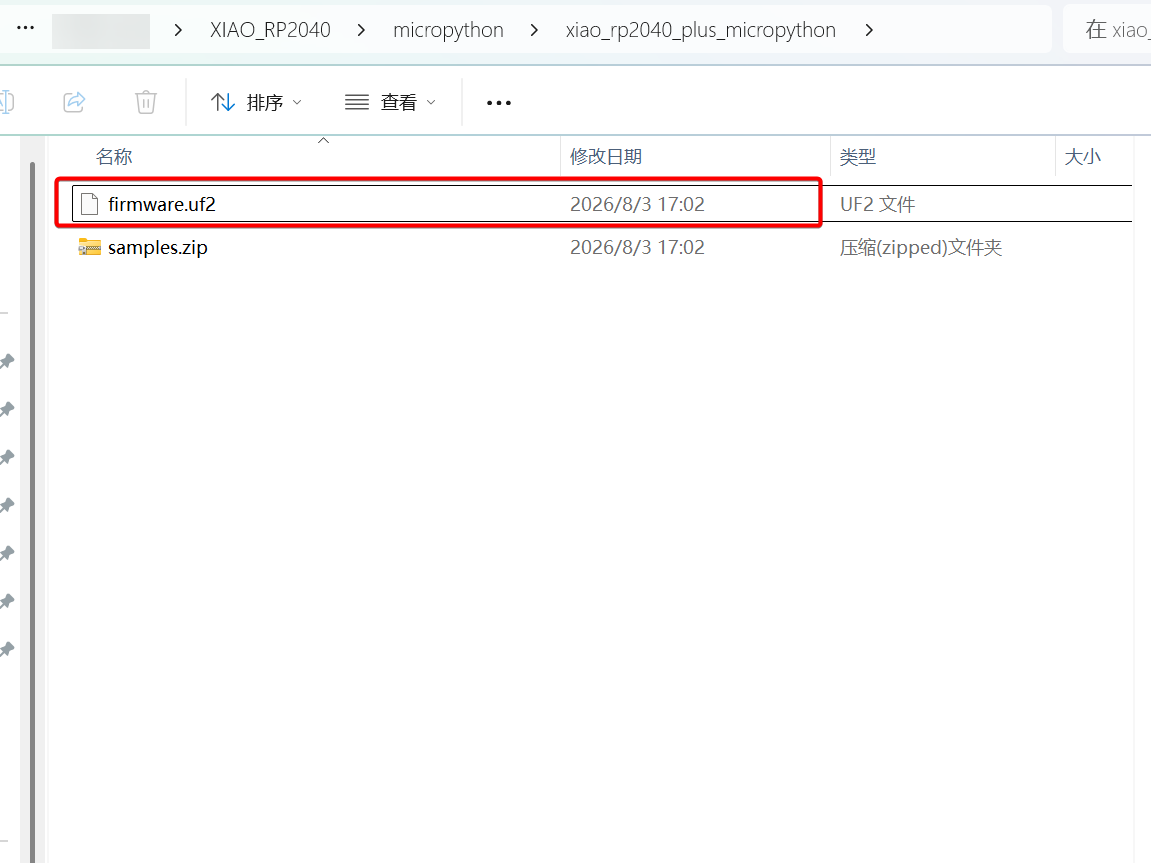
Task: Open the toolbar more options ellipsis
Action: [x=498, y=103]
